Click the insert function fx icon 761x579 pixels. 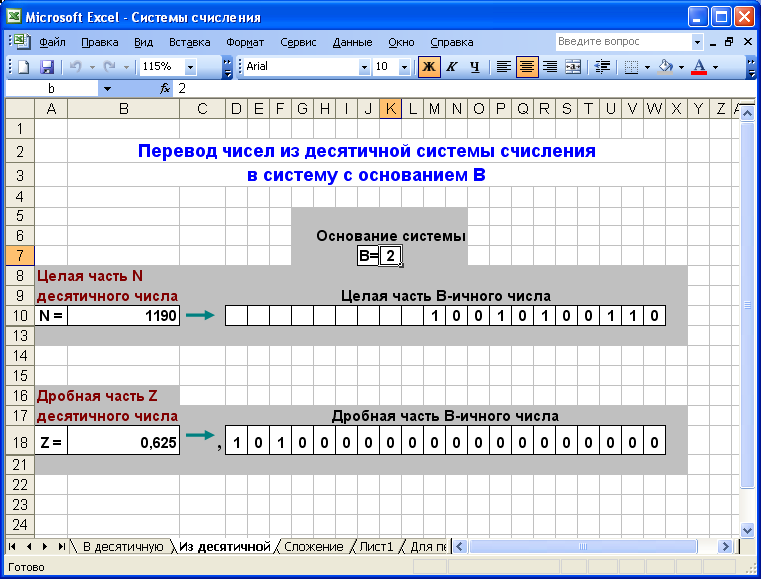pos(166,88)
